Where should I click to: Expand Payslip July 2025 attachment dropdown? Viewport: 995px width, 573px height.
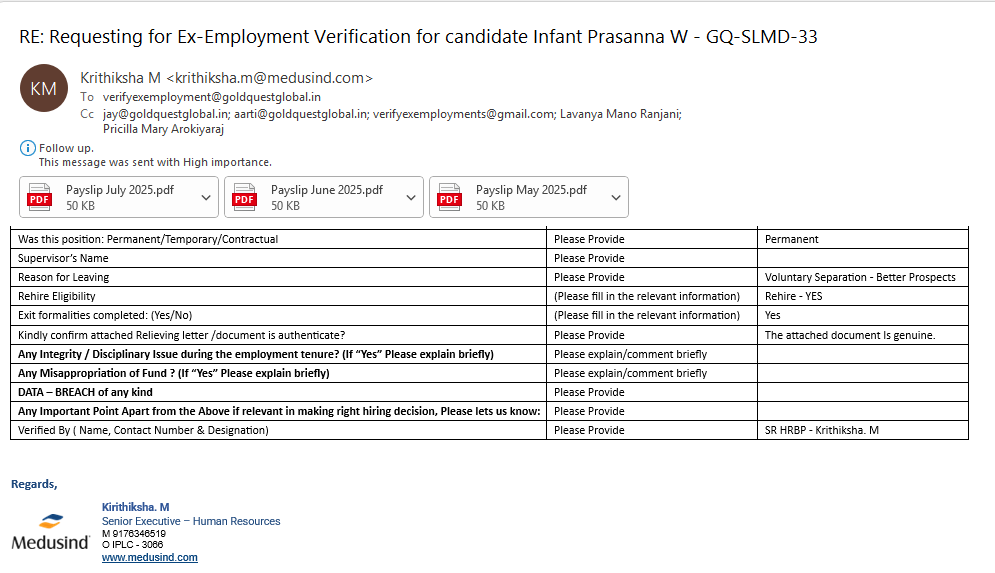coord(206,197)
